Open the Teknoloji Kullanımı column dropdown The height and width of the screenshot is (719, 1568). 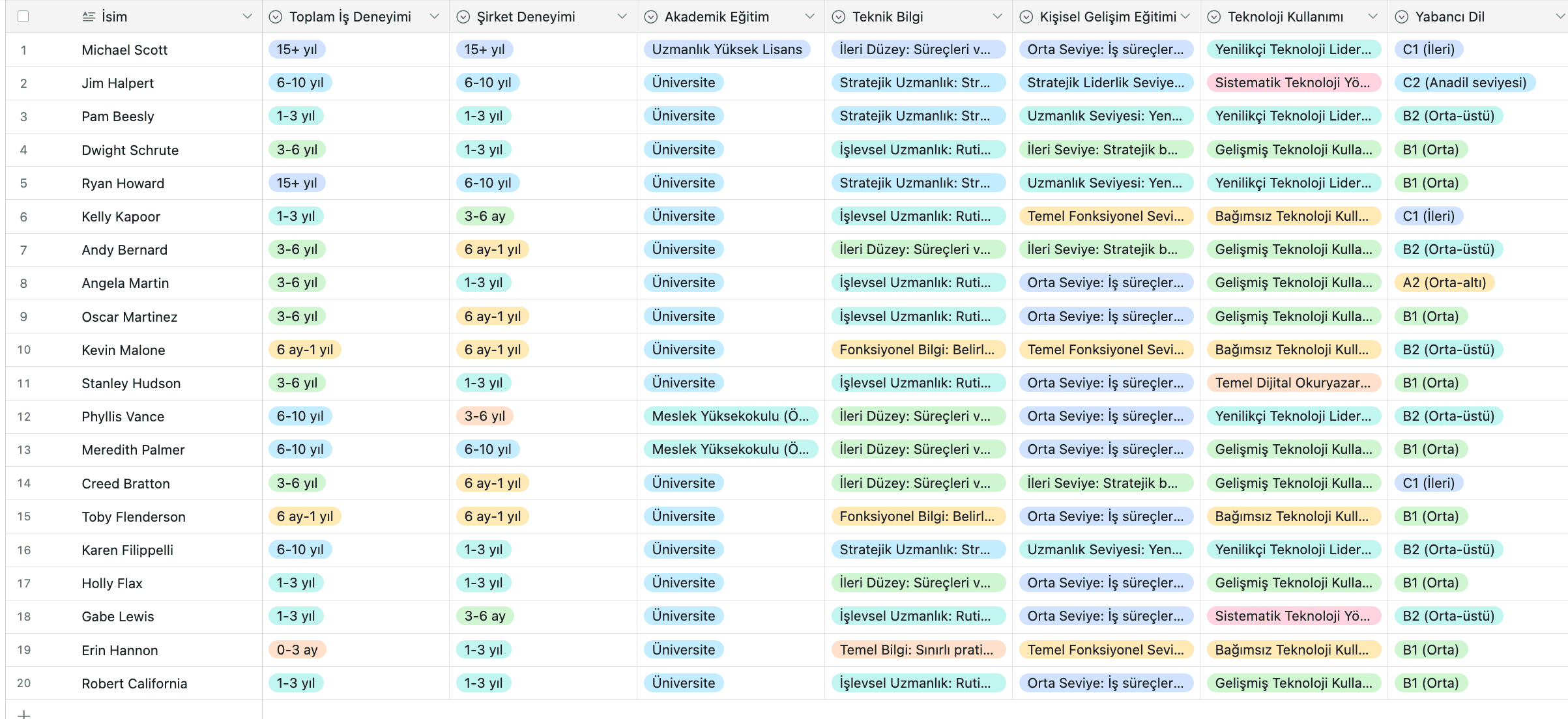point(1373,16)
